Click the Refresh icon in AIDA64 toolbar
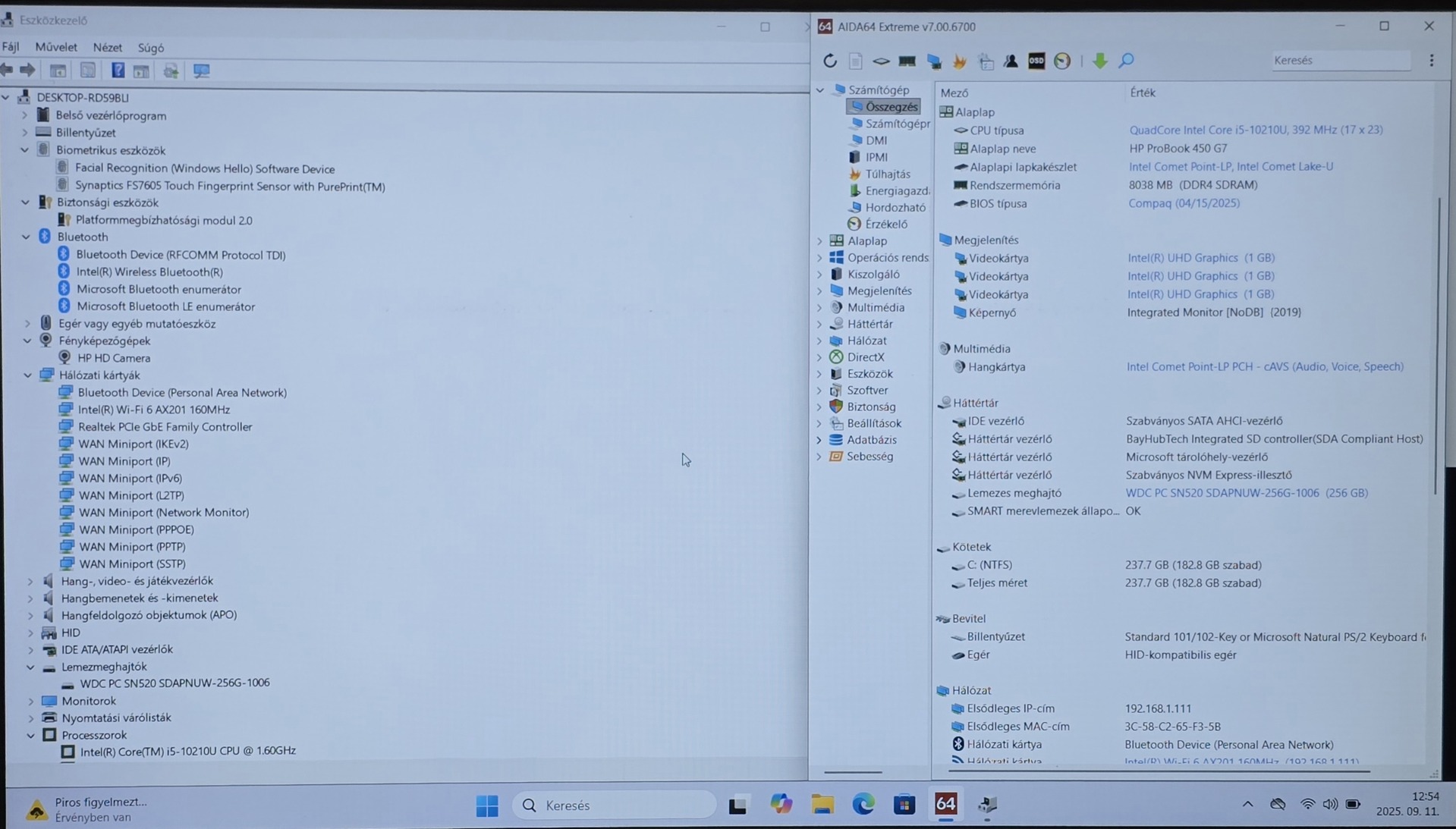Viewport: 1456px width, 829px height. 829,61
